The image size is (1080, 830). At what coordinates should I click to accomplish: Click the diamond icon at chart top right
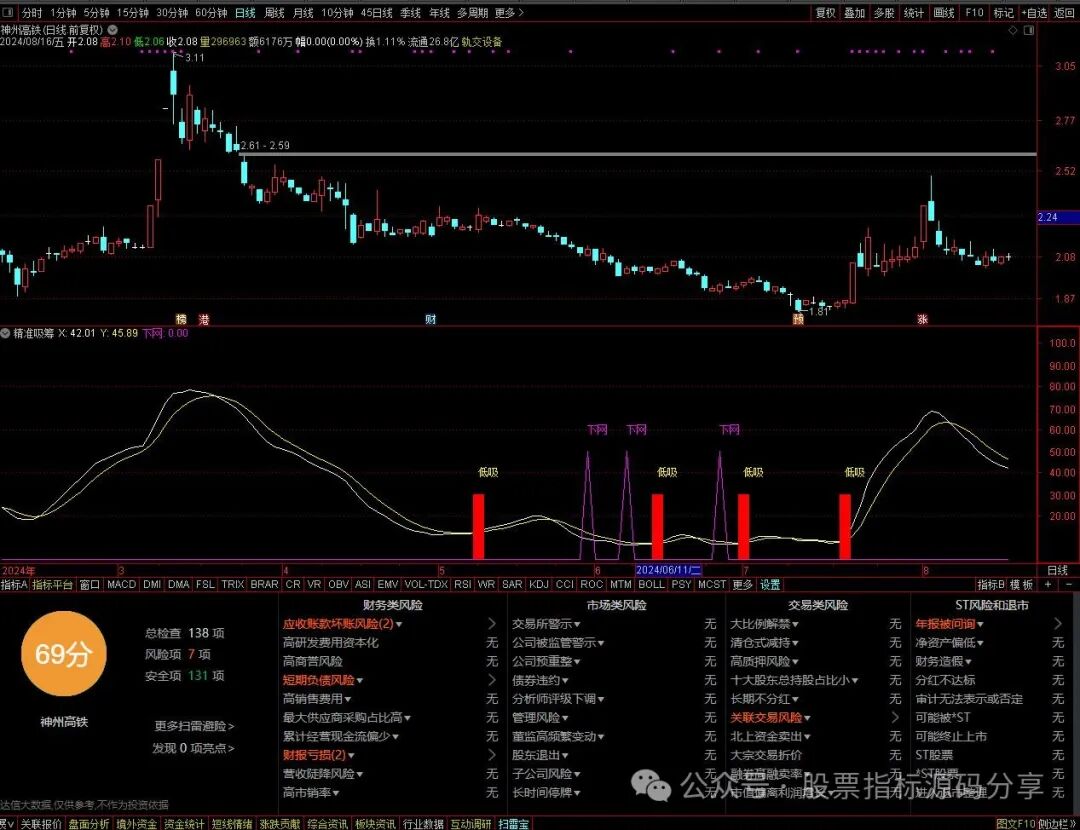click(1012, 30)
